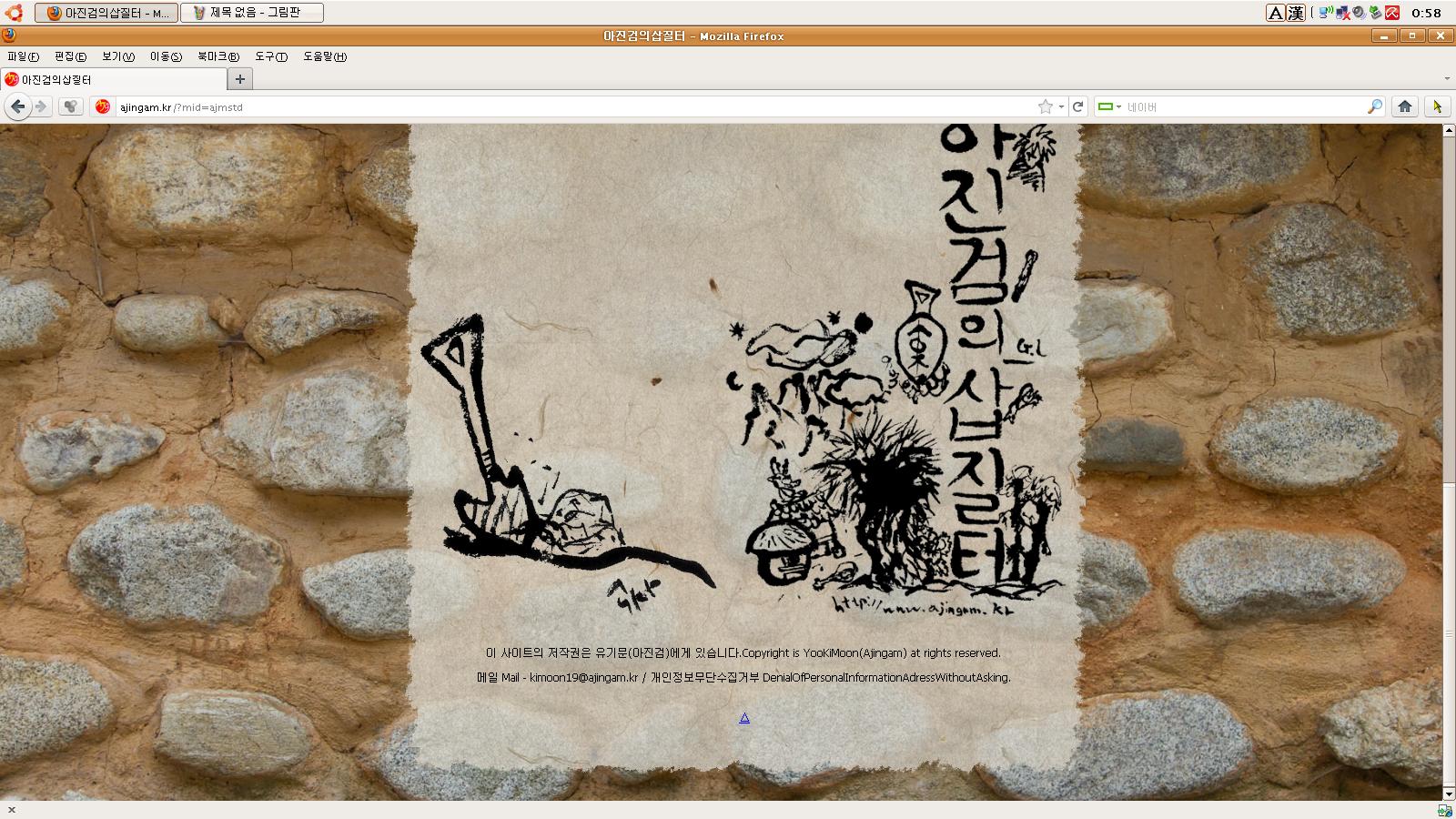Open the Naver search engine selector
Image resolution: width=1456 pixels, height=819 pixels.
point(1109,106)
